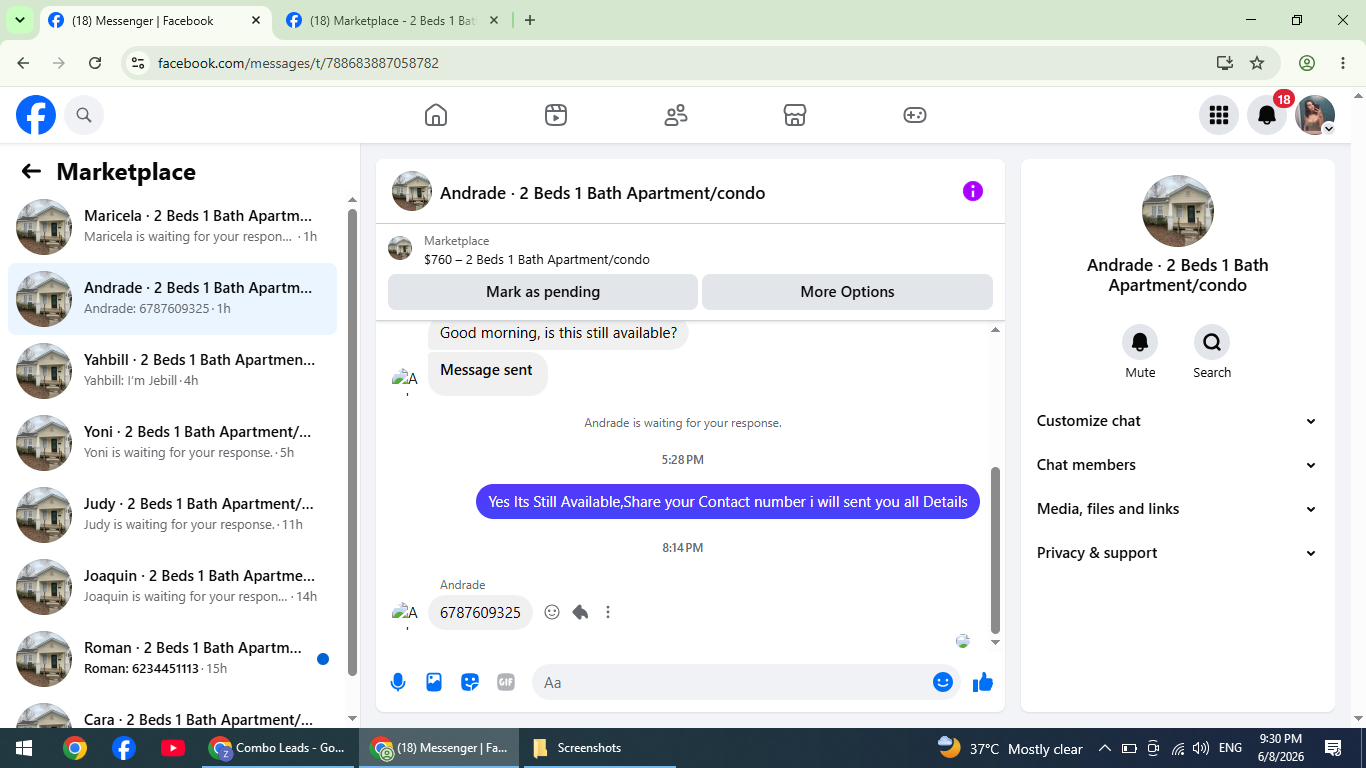Expand the Privacy & support section
This screenshot has width=1366, height=768.
click(1177, 553)
